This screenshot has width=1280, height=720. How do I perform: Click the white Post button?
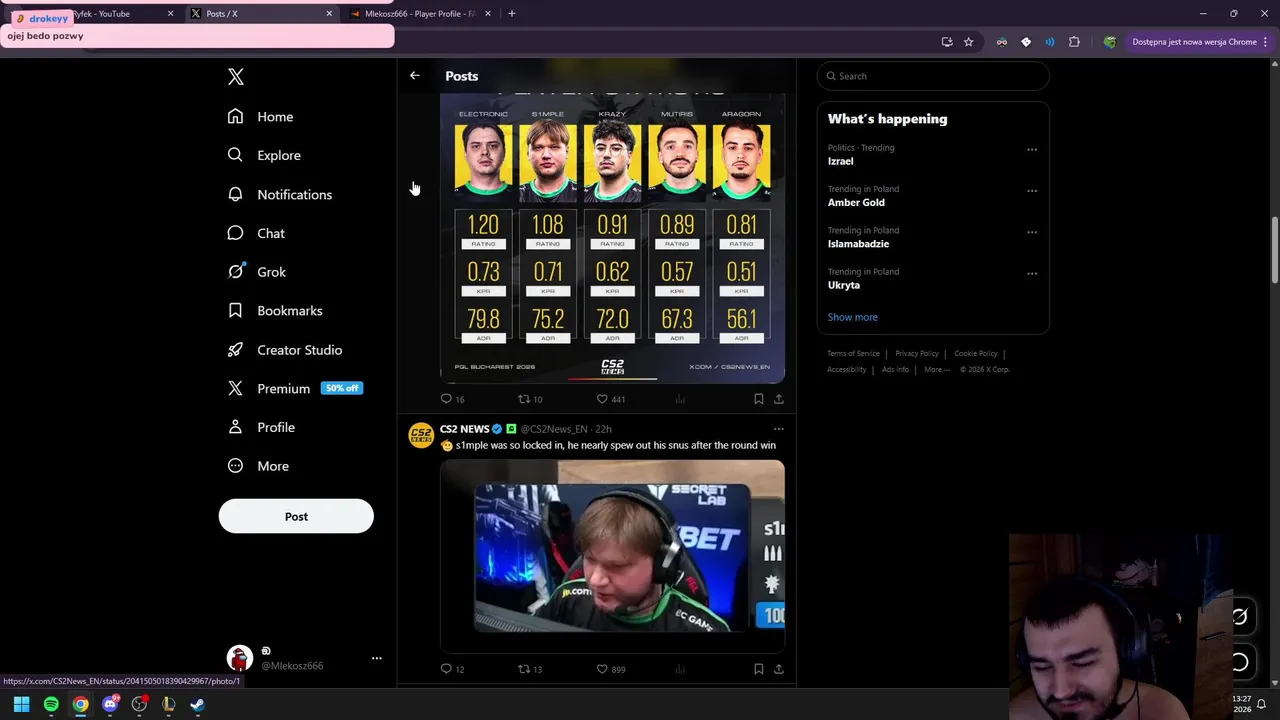(296, 516)
